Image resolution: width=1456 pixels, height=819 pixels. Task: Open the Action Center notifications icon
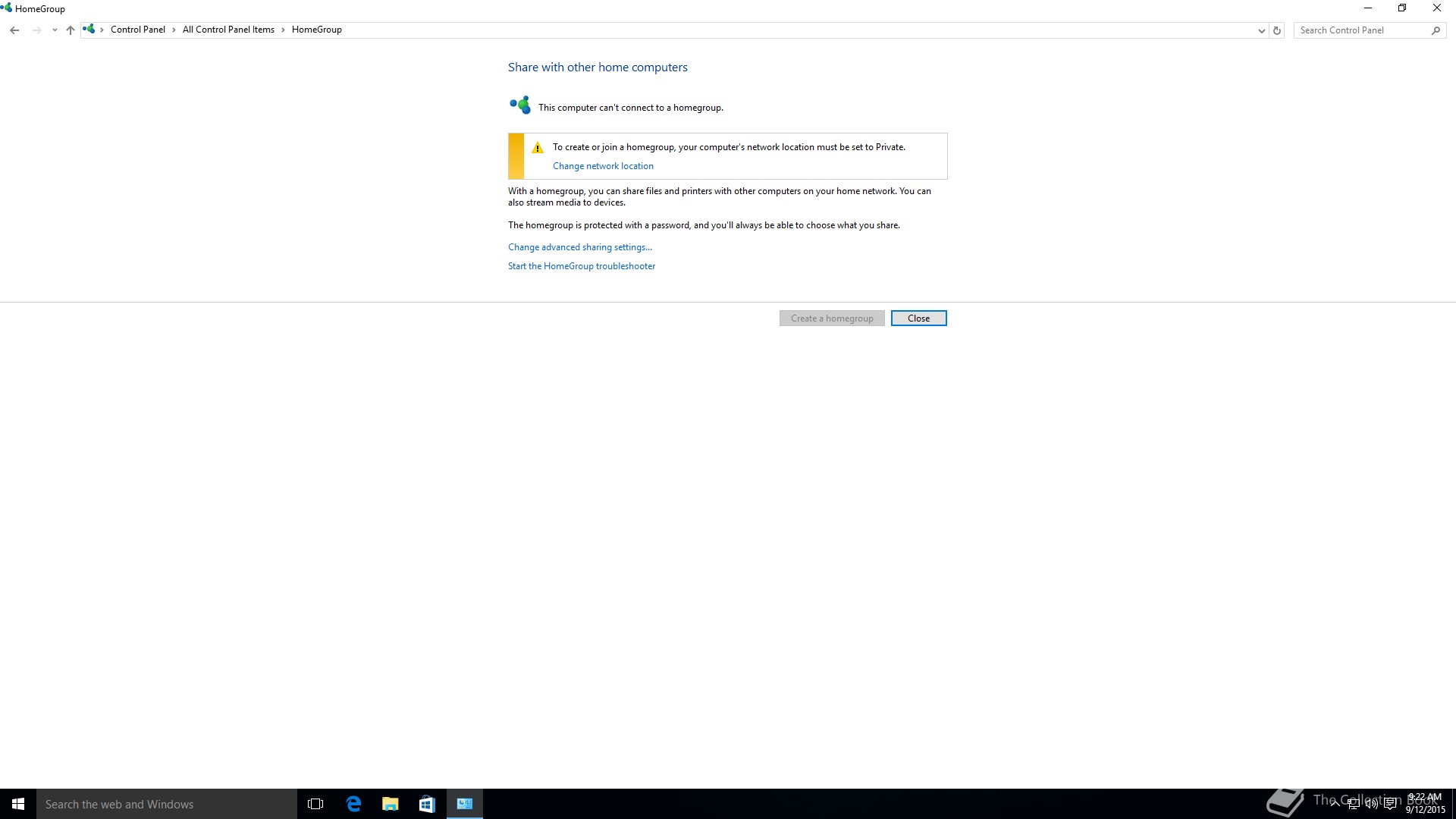click(1390, 805)
